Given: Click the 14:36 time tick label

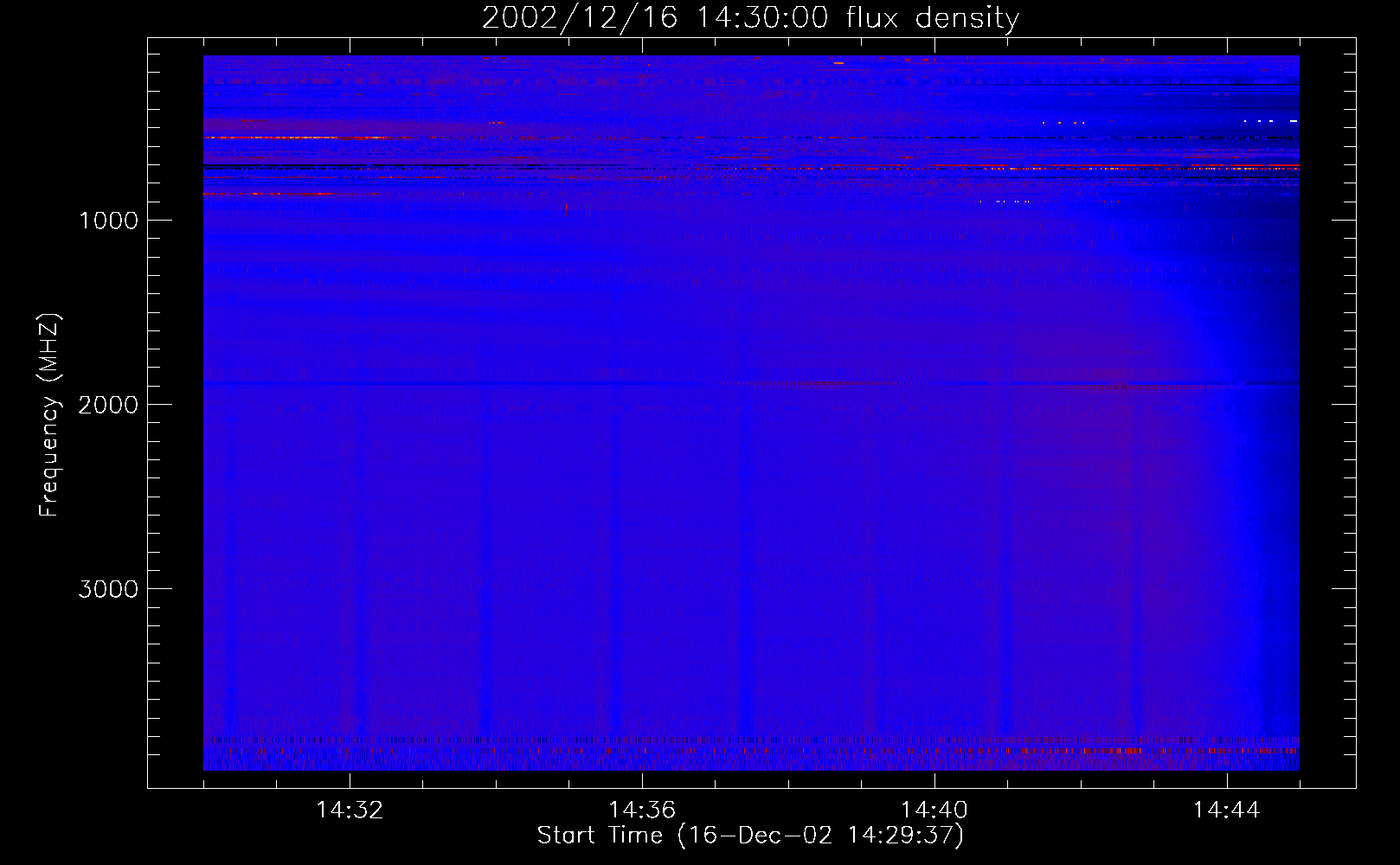Looking at the screenshot, I should [x=642, y=811].
